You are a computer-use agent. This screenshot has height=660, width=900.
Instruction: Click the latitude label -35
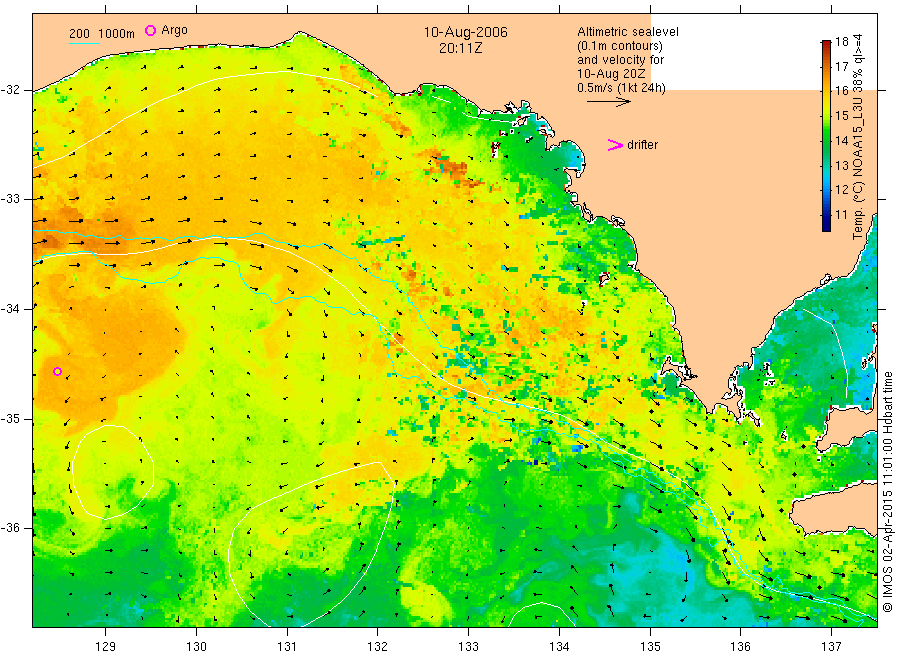click(x=11, y=419)
